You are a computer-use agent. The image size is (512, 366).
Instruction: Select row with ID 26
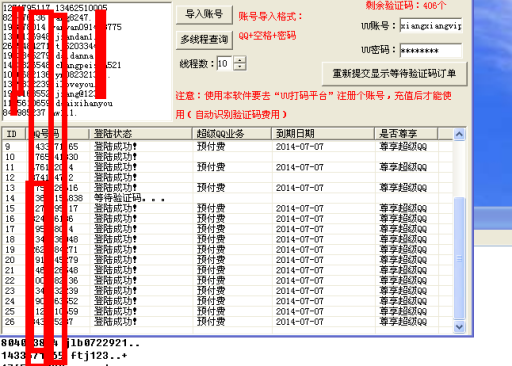coord(227,322)
